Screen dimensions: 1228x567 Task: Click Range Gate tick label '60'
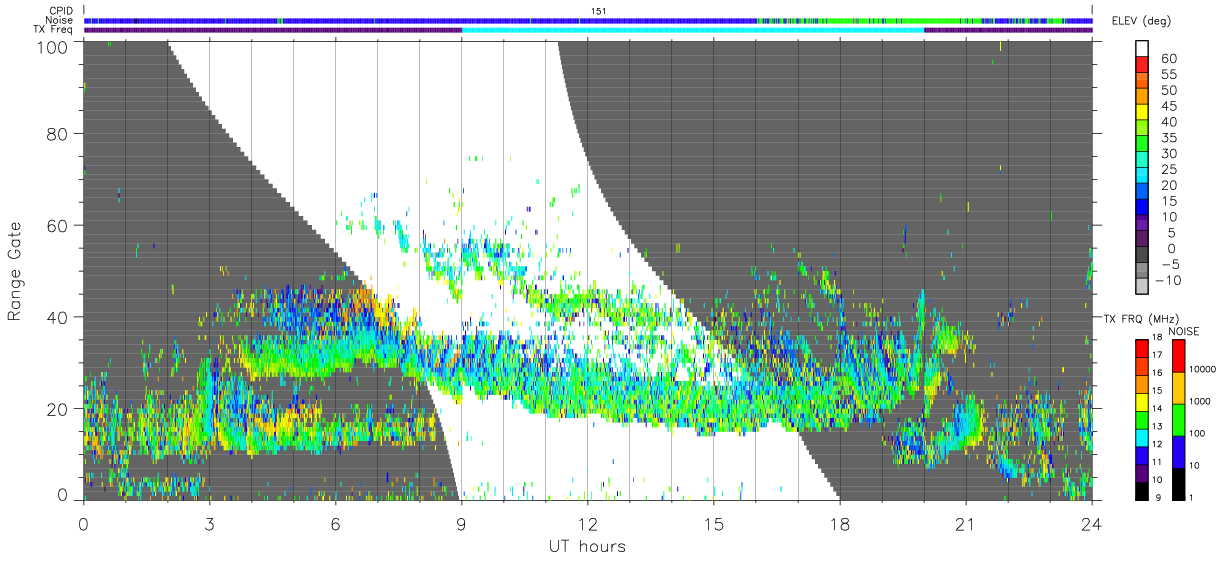(x=58, y=225)
